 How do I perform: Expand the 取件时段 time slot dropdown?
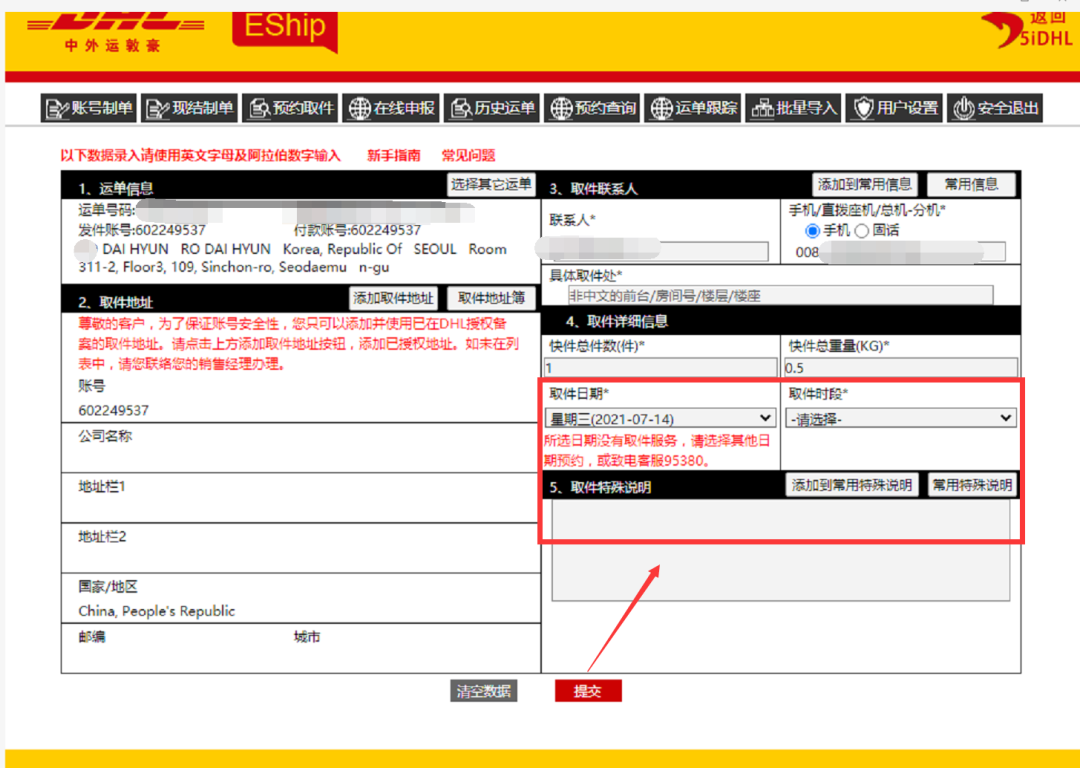(x=900, y=417)
